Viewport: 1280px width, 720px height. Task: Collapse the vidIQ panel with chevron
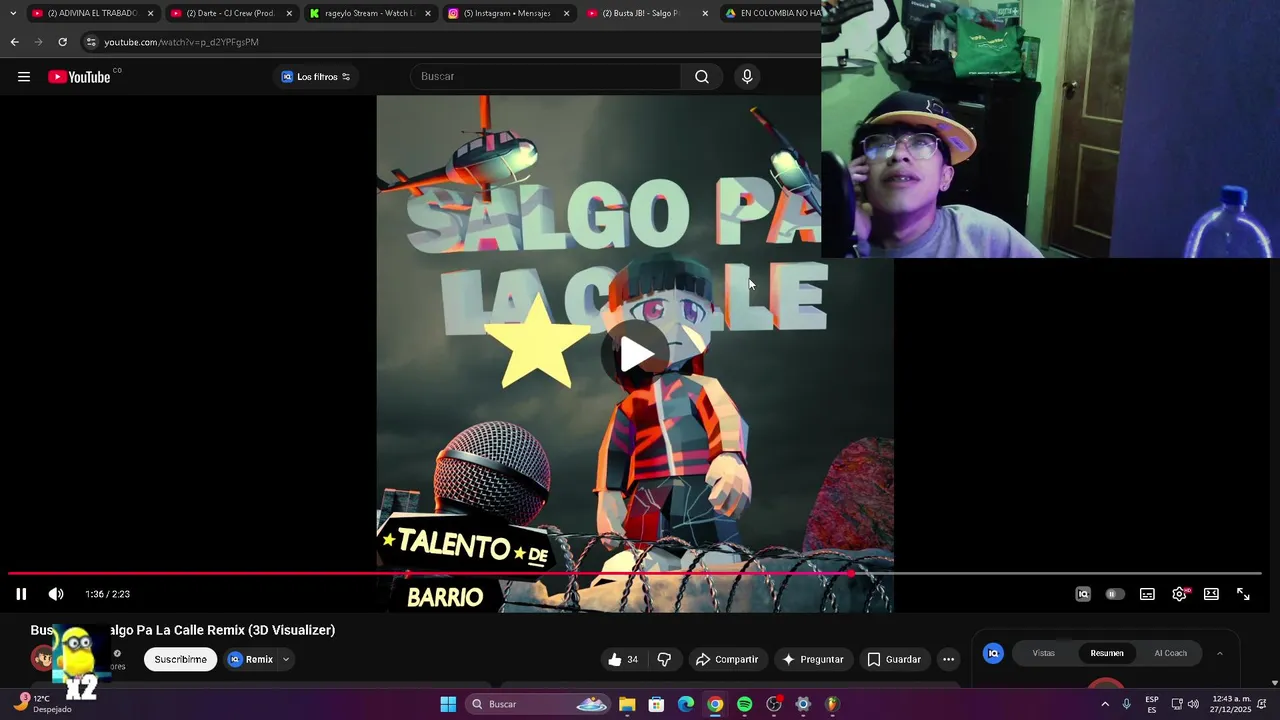[x=1219, y=653]
